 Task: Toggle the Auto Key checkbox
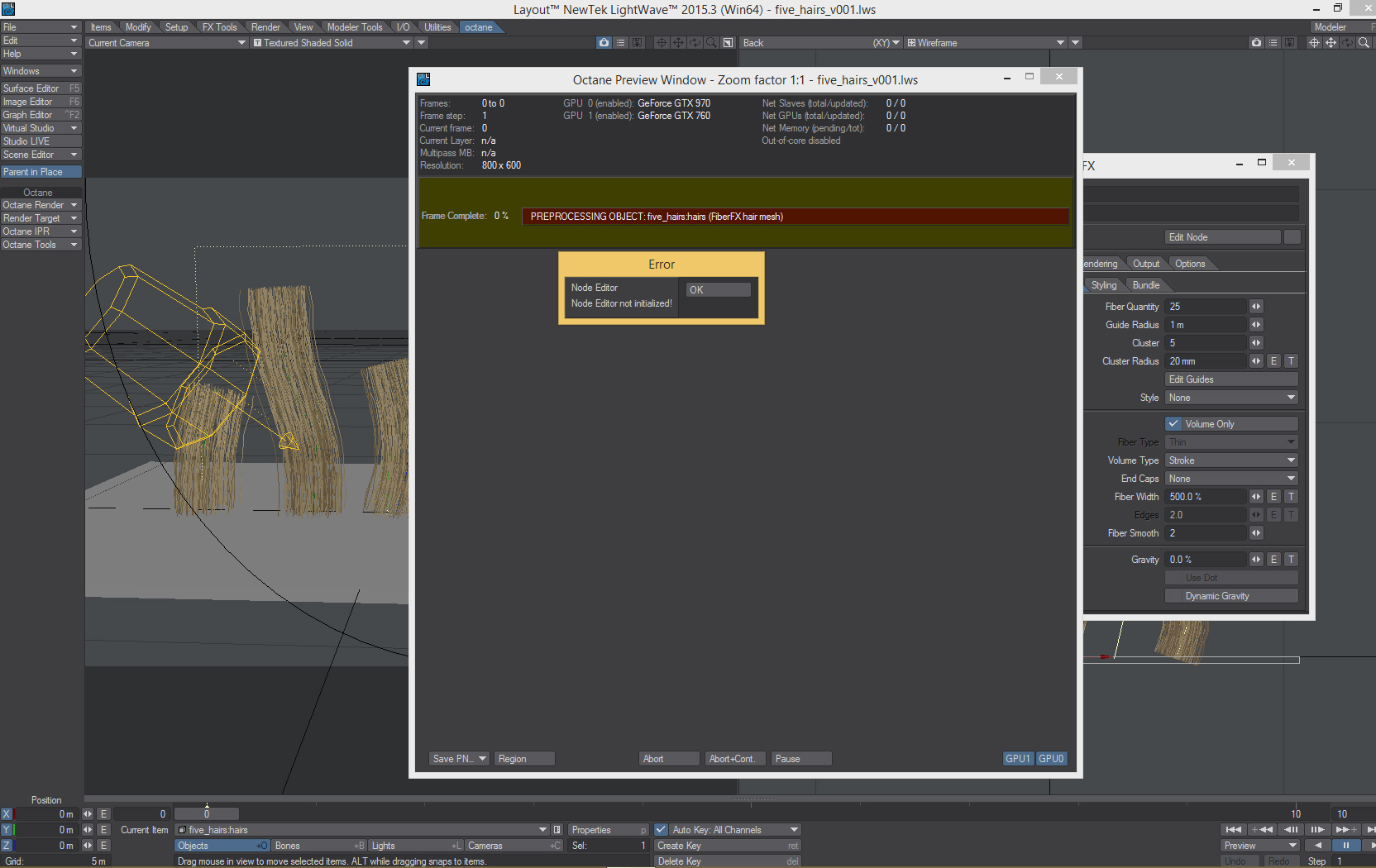[x=661, y=830]
